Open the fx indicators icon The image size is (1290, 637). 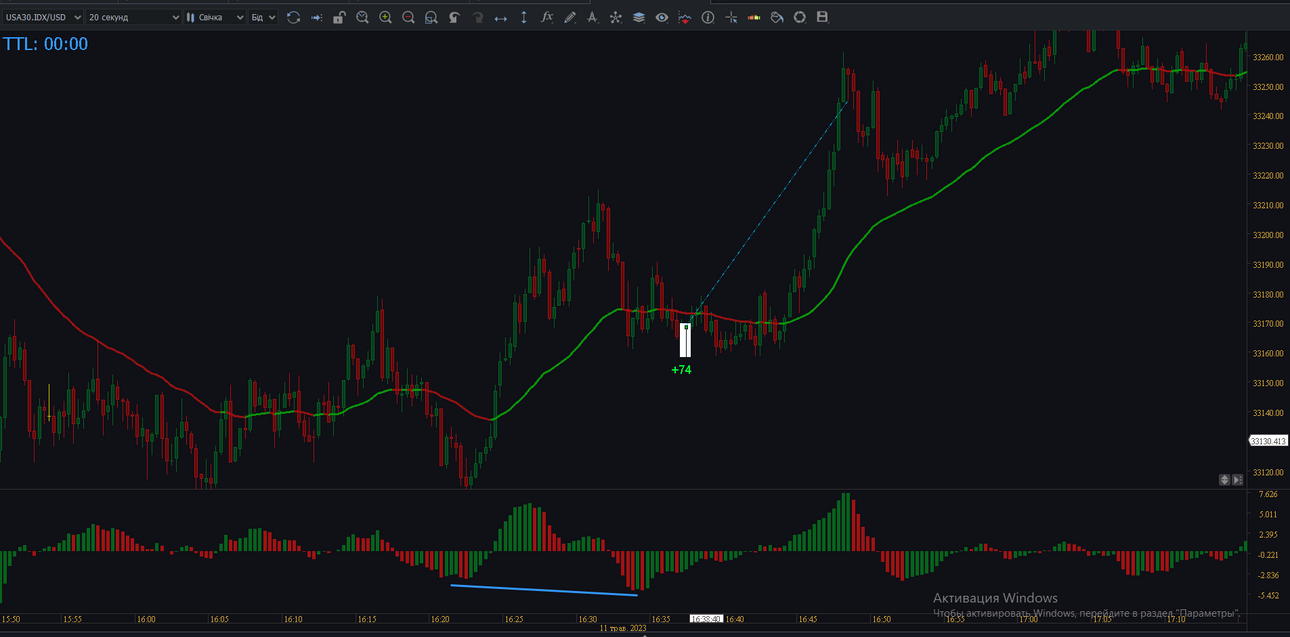(546, 17)
